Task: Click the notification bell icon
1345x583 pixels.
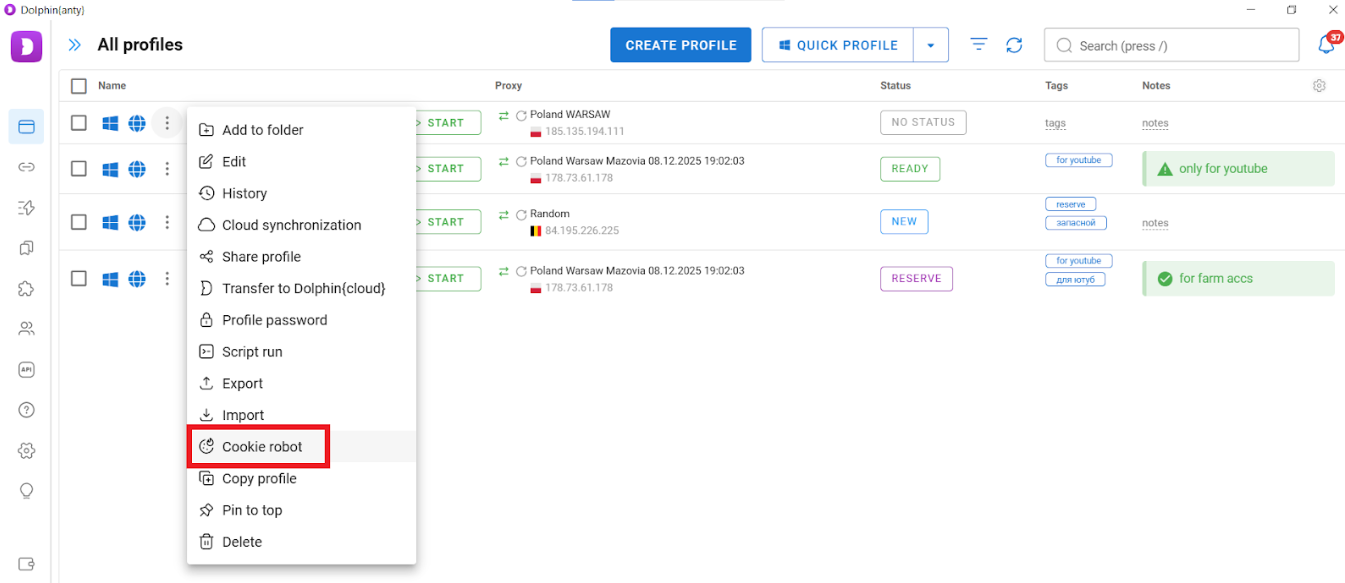Action: (1326, 45)
